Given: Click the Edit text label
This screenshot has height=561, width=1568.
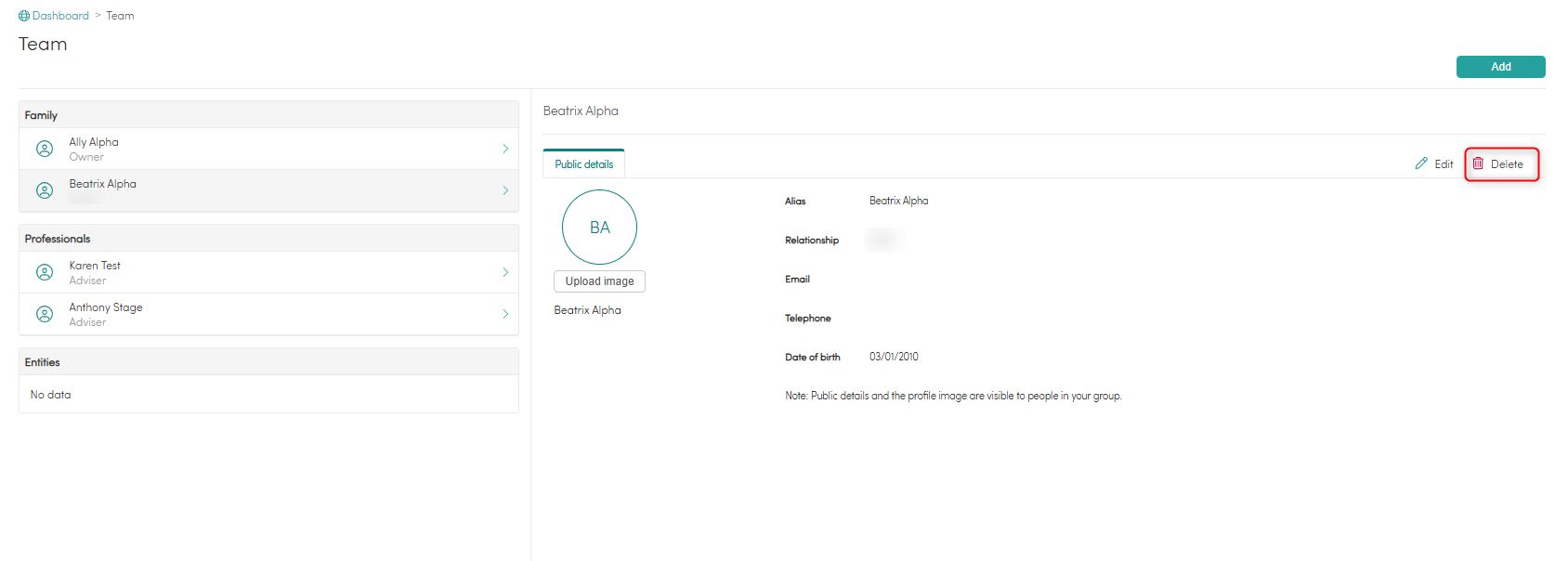Looking at the screenshot, I should coord(1444,164).
